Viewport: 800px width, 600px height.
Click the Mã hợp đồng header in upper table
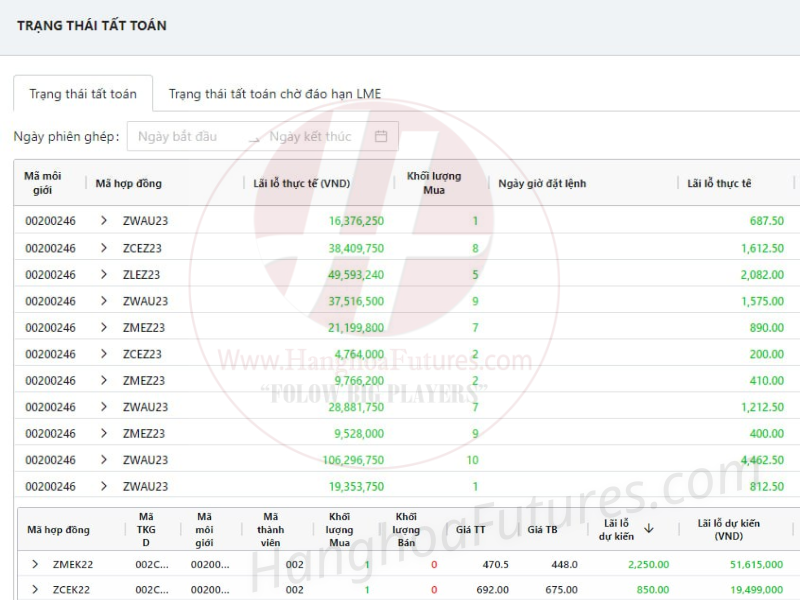point(129,183)
